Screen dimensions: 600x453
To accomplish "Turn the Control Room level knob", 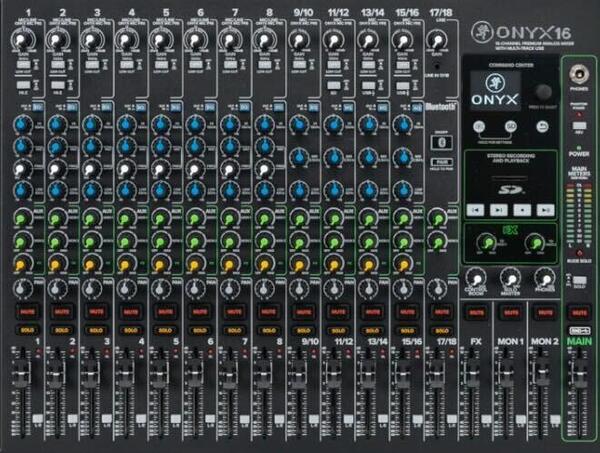I will [x=476, y=279].
